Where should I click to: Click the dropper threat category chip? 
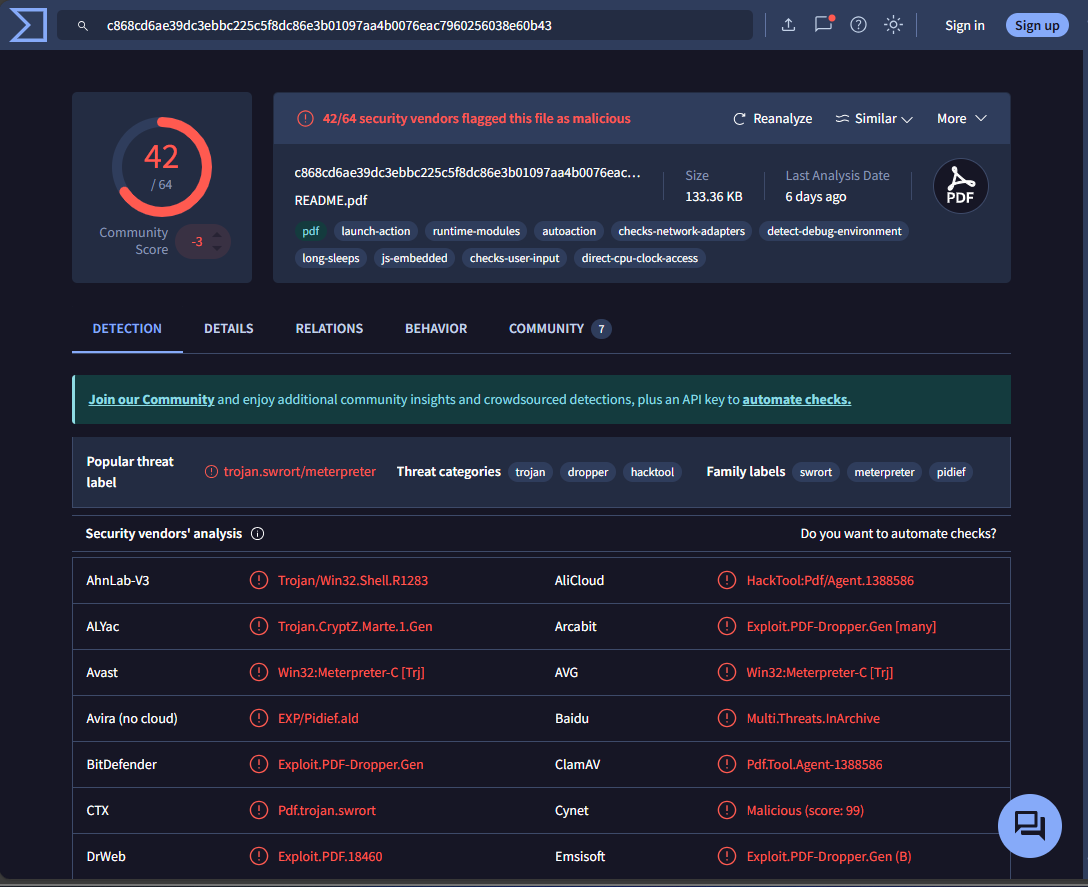(588, 472)
